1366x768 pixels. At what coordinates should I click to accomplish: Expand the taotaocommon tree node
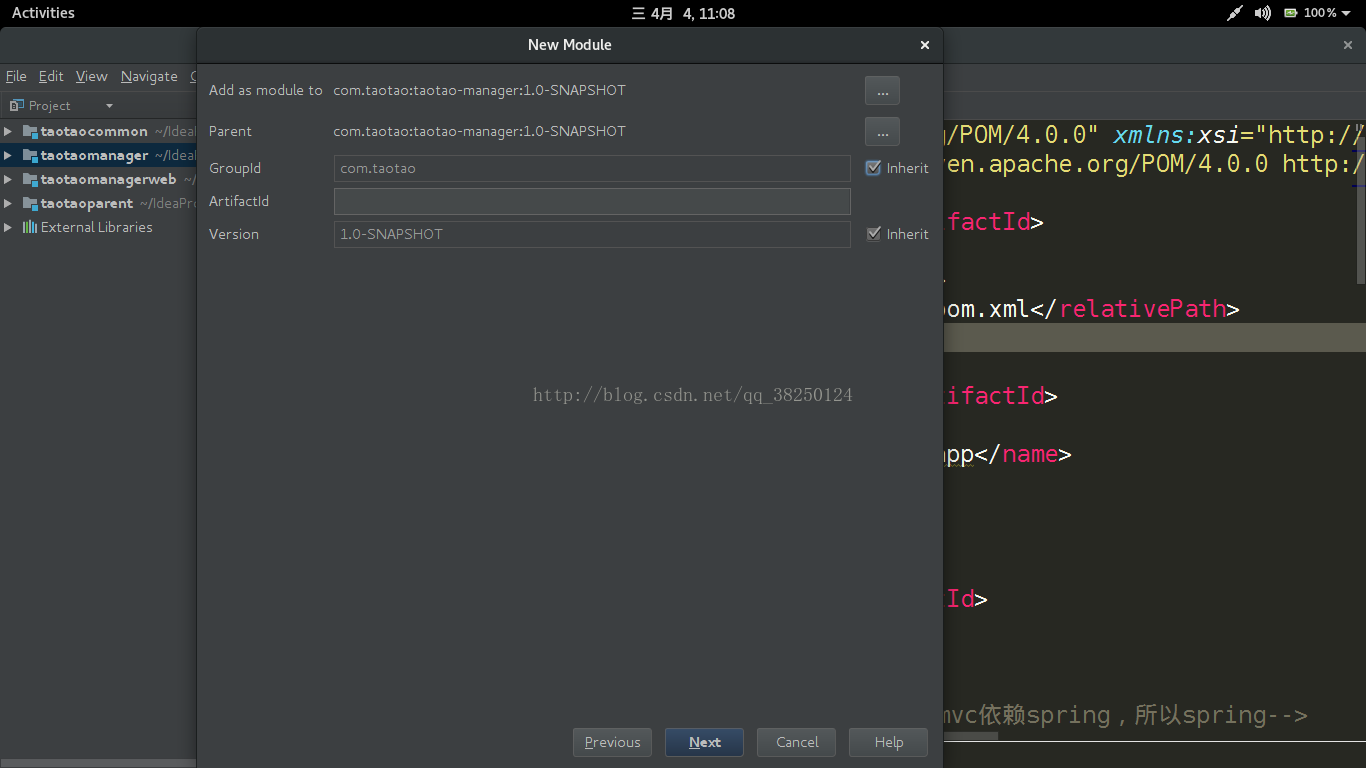tap(8, 131)
